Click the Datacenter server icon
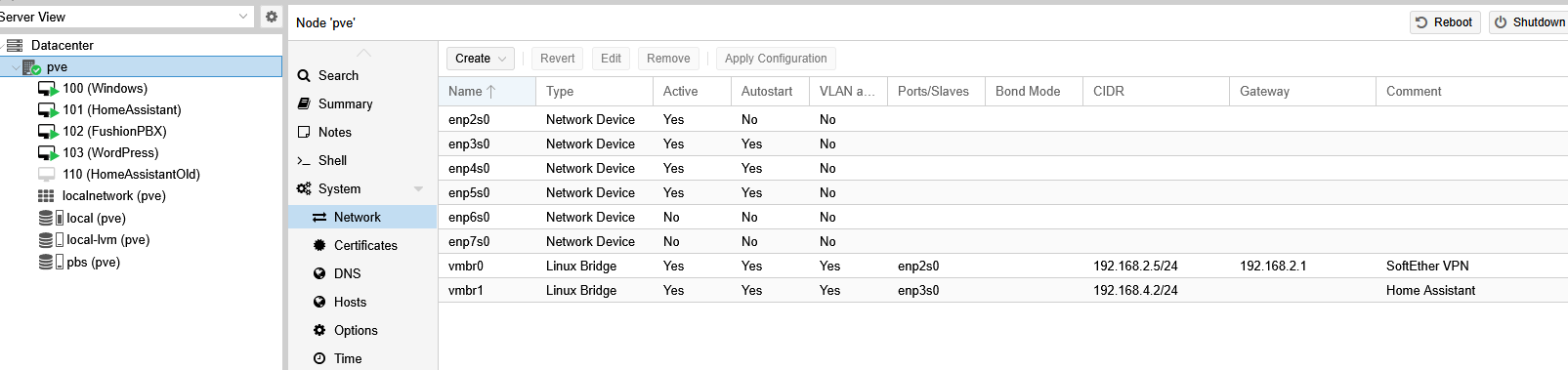The height and width of the screenshot is (370, 1568). coord(15,45)
